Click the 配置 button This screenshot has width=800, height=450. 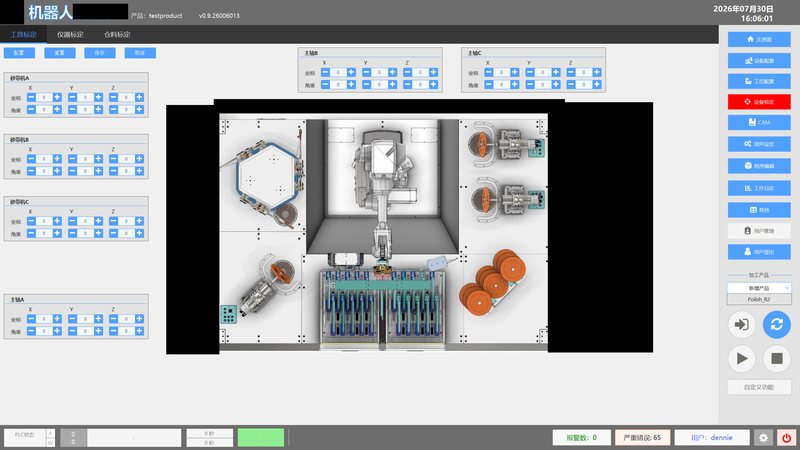click(19, 53)
